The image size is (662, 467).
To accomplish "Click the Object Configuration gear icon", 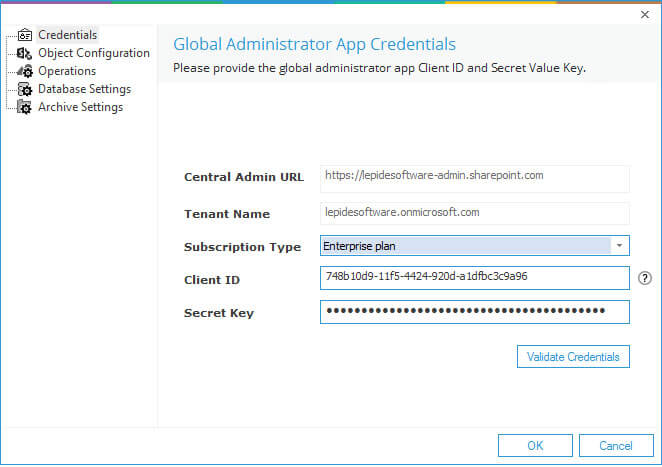I will 26,53.
